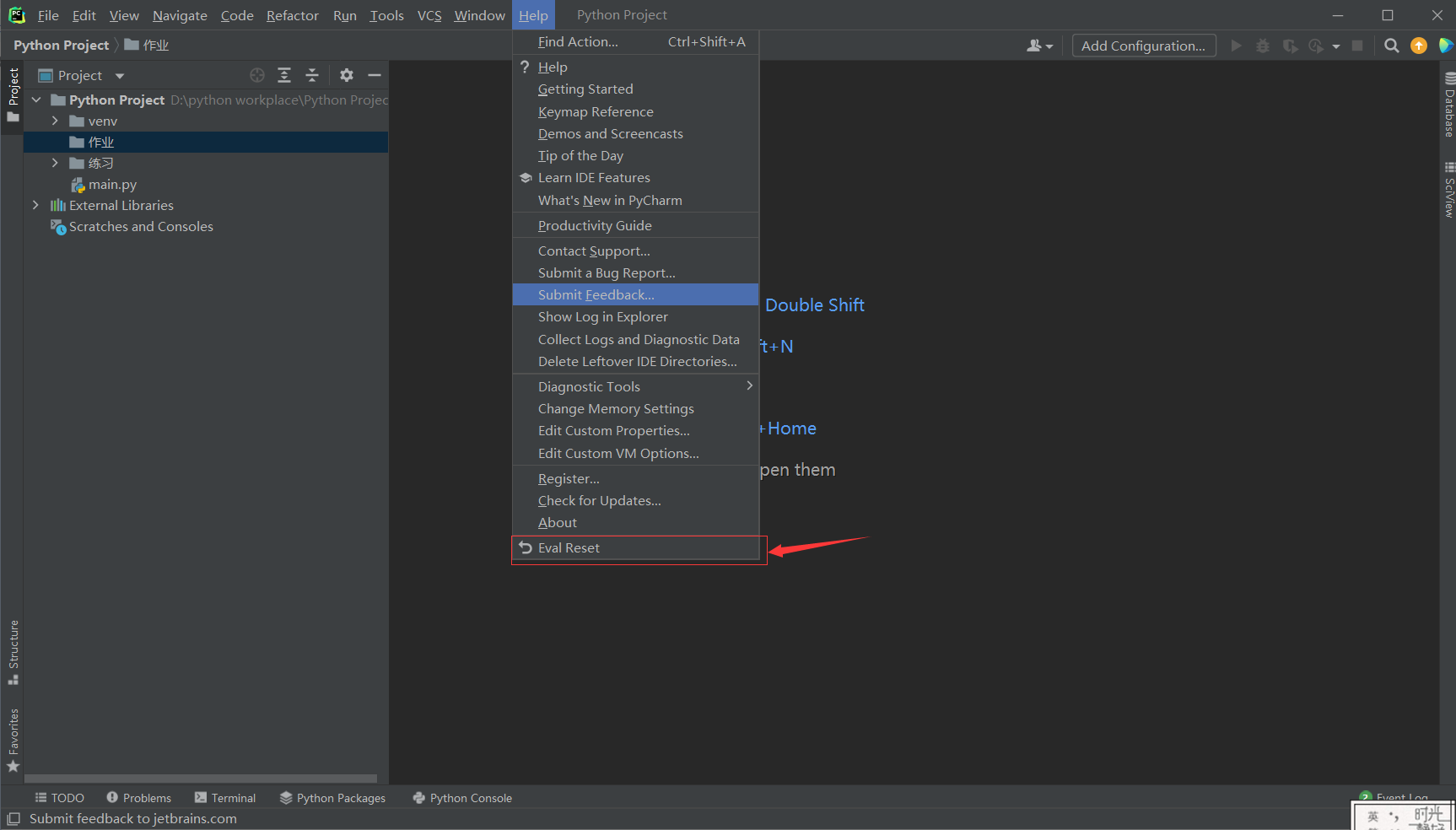Image resolution: width=1456 pixels, height=830 pixels.
Task: Click the Project panel horizontal scrollbar
Action: pyautogui.click(x=201, y=779)
